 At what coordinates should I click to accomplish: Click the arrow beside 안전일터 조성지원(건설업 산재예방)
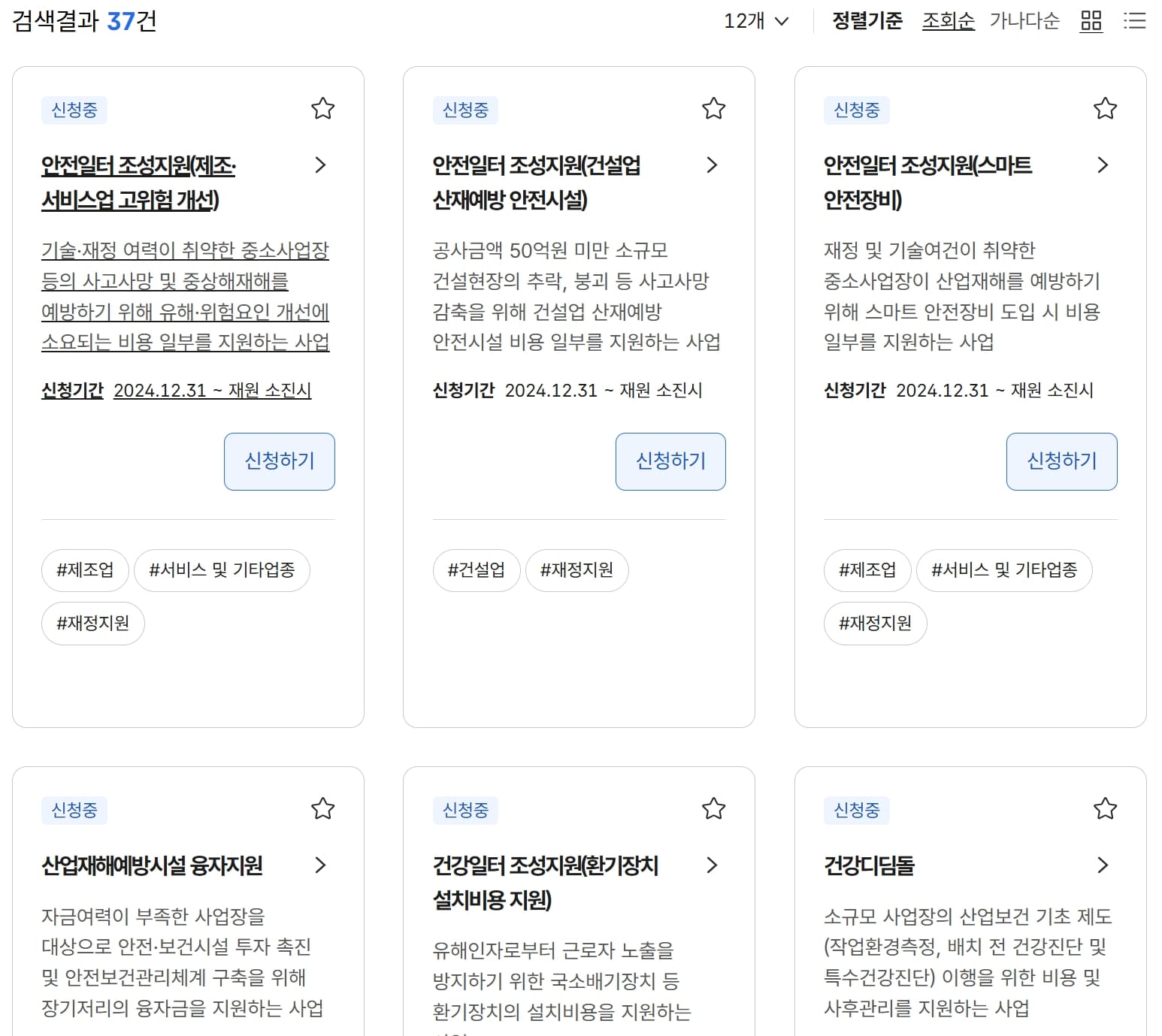point(712,165)
